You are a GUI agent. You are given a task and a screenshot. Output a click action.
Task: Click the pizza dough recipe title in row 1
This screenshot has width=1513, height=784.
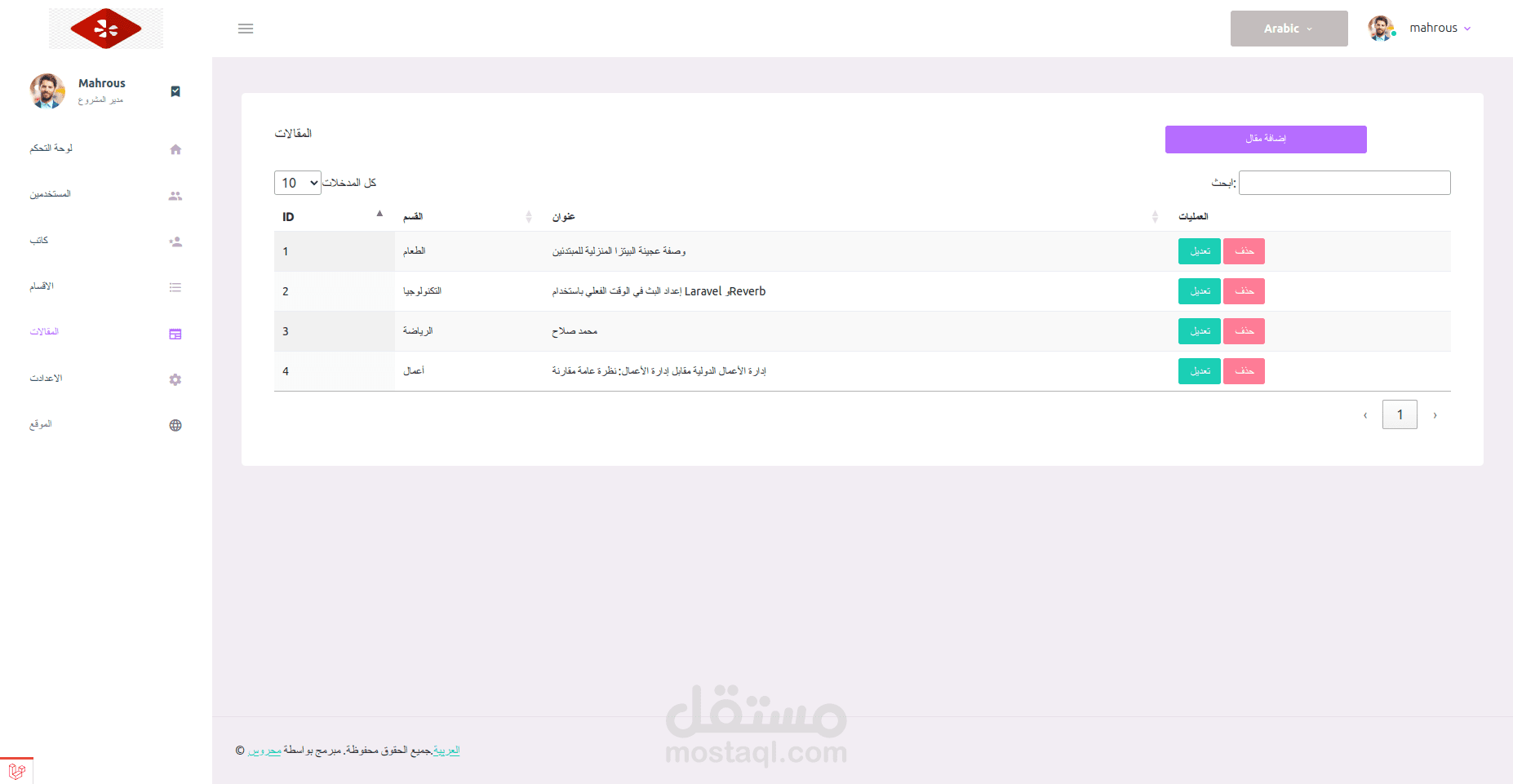pyautogui.click(x=619, y=251)
